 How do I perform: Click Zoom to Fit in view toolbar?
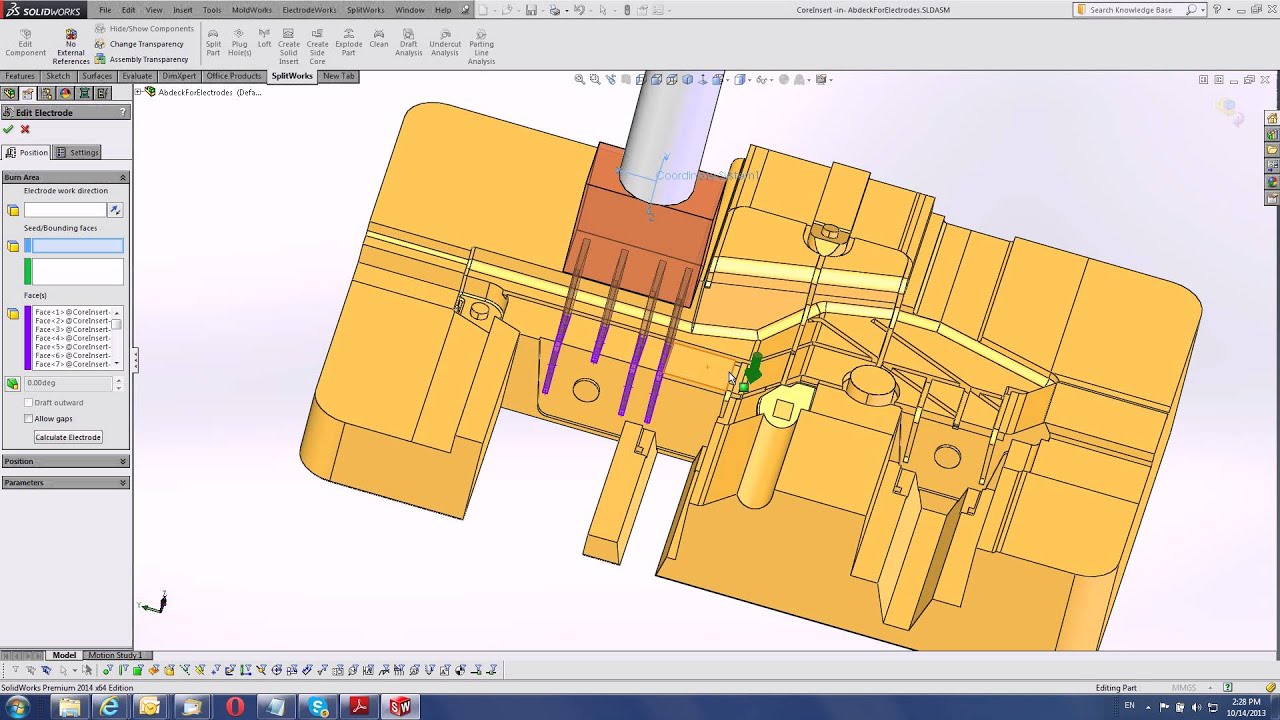coord(580,79)
